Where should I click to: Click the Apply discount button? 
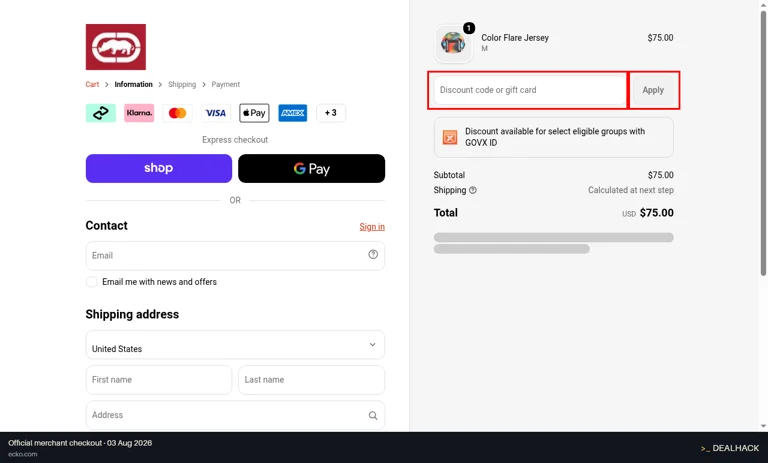[653, 90]
